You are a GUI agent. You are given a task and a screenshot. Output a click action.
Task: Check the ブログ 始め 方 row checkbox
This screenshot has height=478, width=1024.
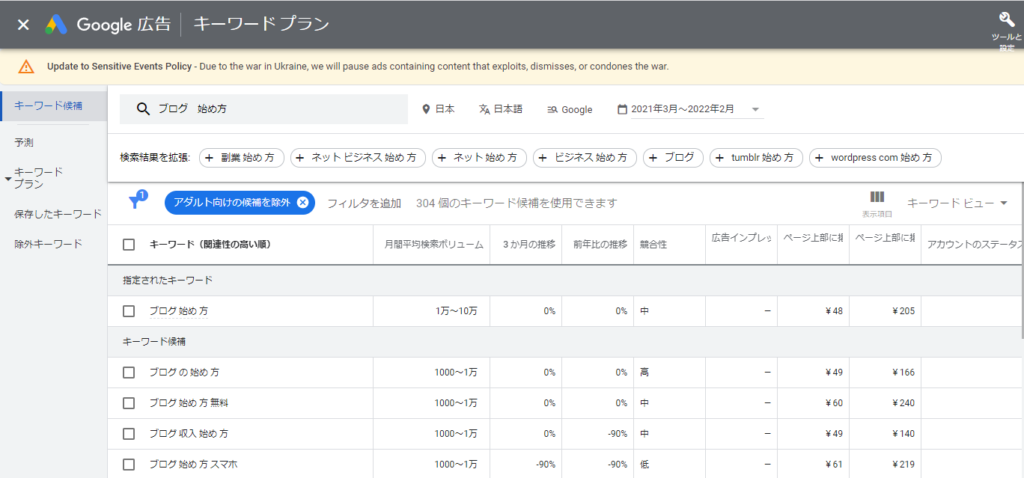pos(129,311)
